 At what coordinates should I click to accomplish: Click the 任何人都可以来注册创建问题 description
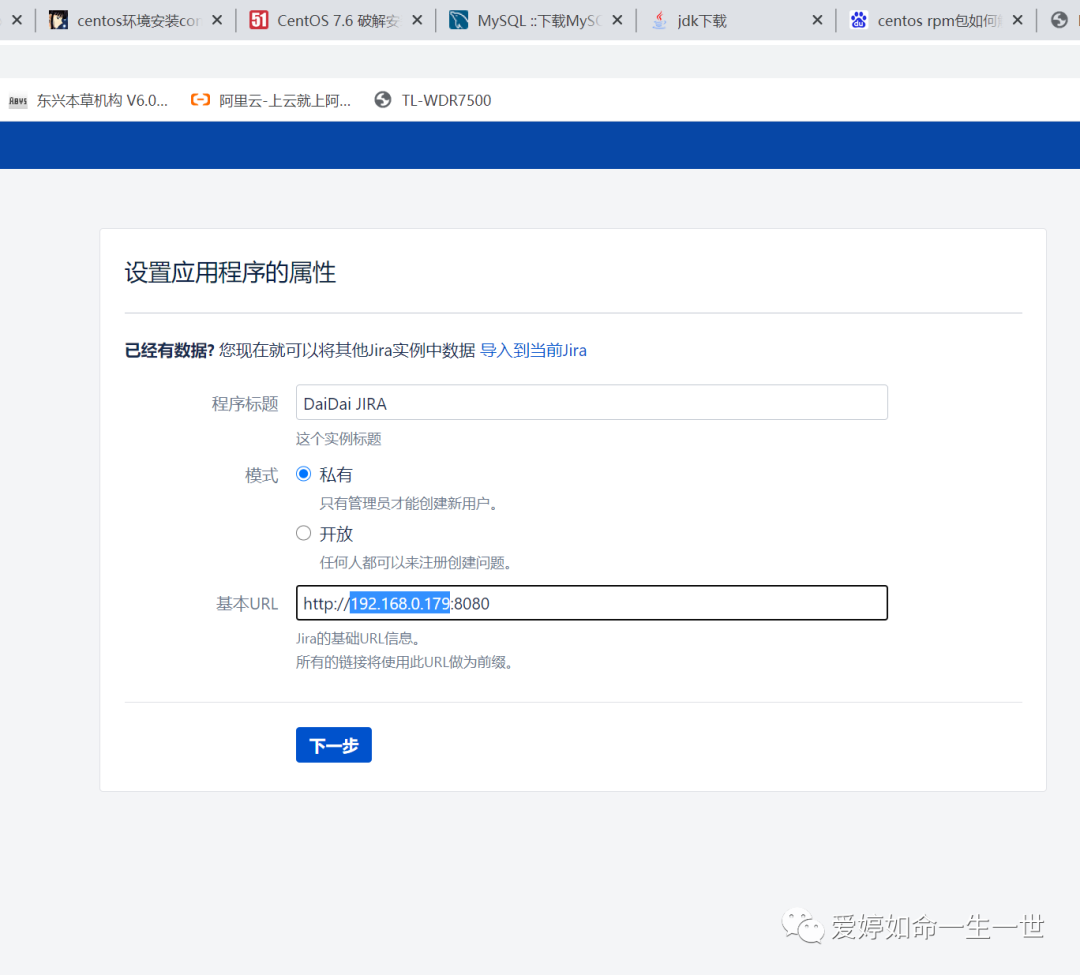416,563
